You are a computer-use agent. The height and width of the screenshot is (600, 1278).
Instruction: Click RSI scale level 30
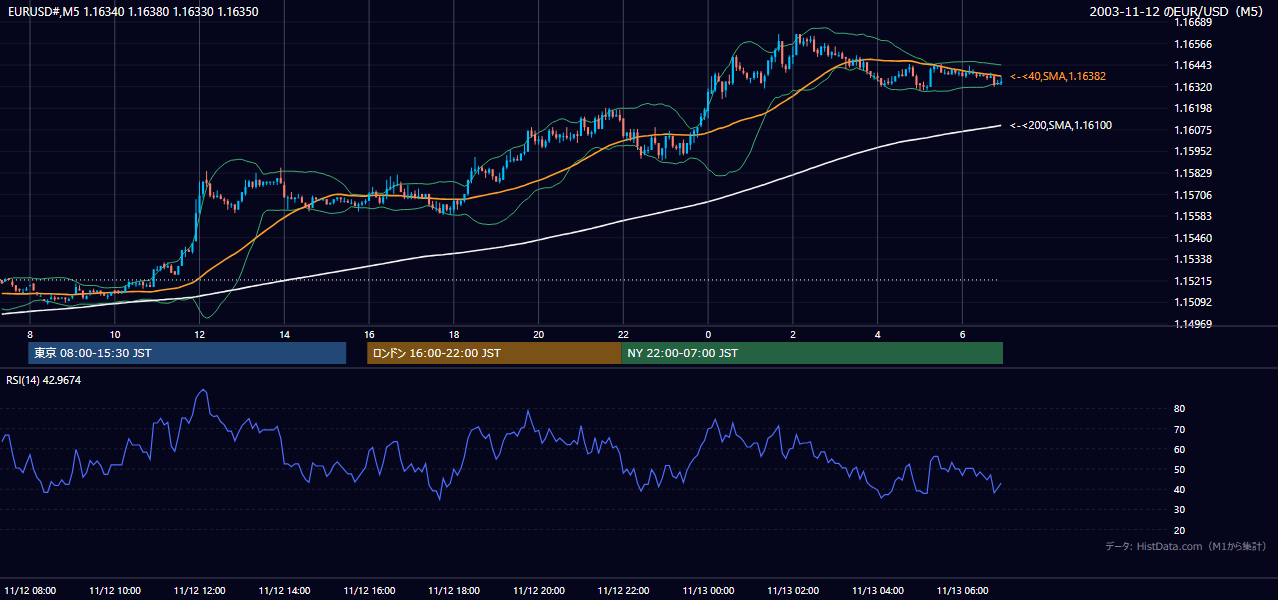coord(1179,510)
